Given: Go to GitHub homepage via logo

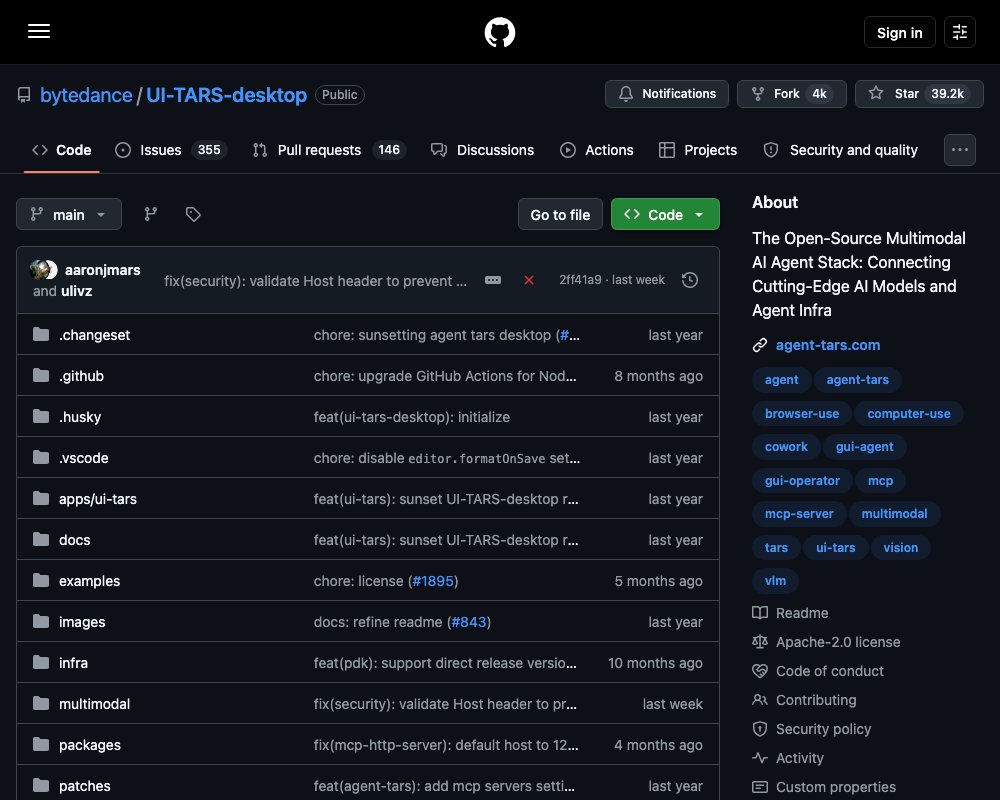Looking at the screenshot, I should tap(499, 32).
